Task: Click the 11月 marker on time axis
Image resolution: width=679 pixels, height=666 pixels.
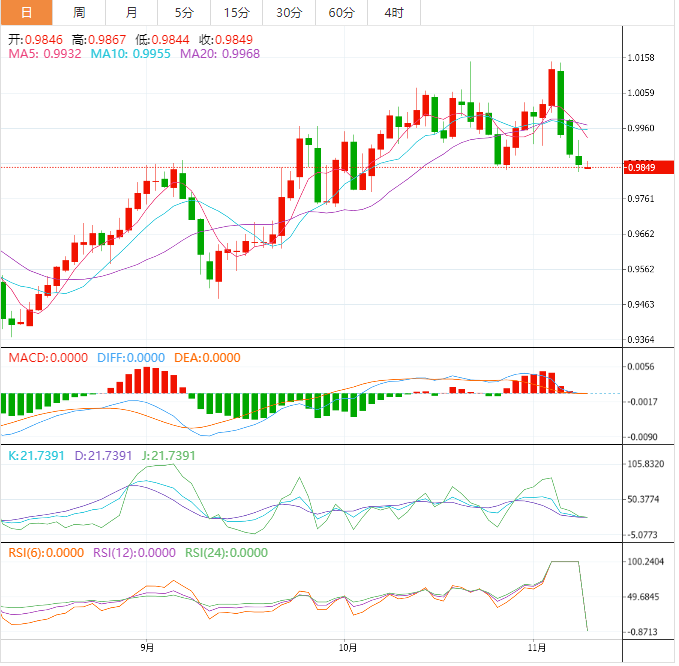Action: click(x=536, y=648)
